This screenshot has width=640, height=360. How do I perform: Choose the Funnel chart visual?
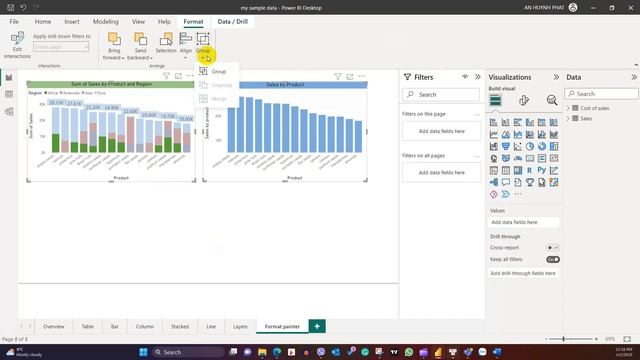[x=506, y=146]
